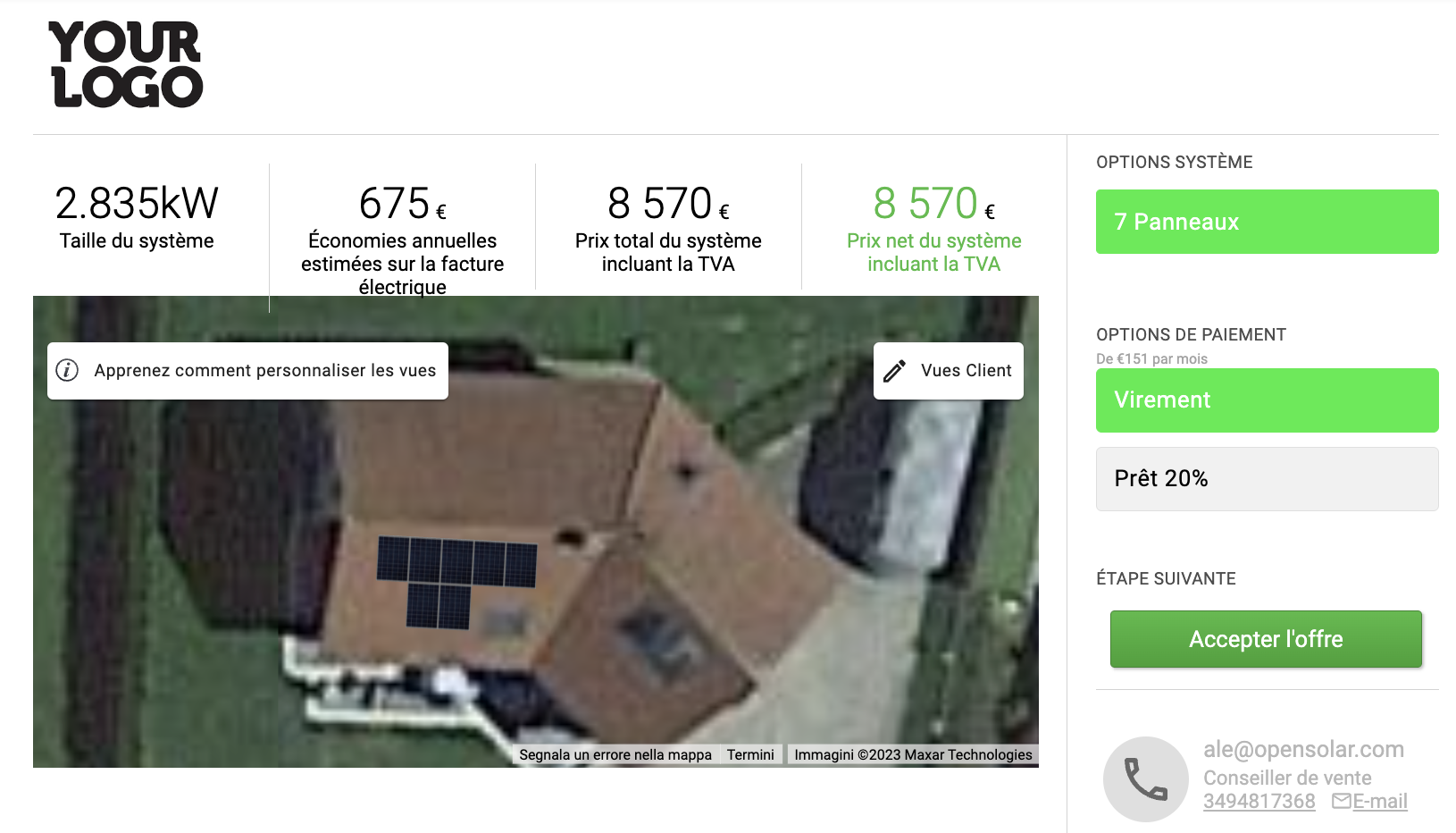Click the phone number 3494817368 link
This screenshot has width=1456, height=833.
(1259, 801)
